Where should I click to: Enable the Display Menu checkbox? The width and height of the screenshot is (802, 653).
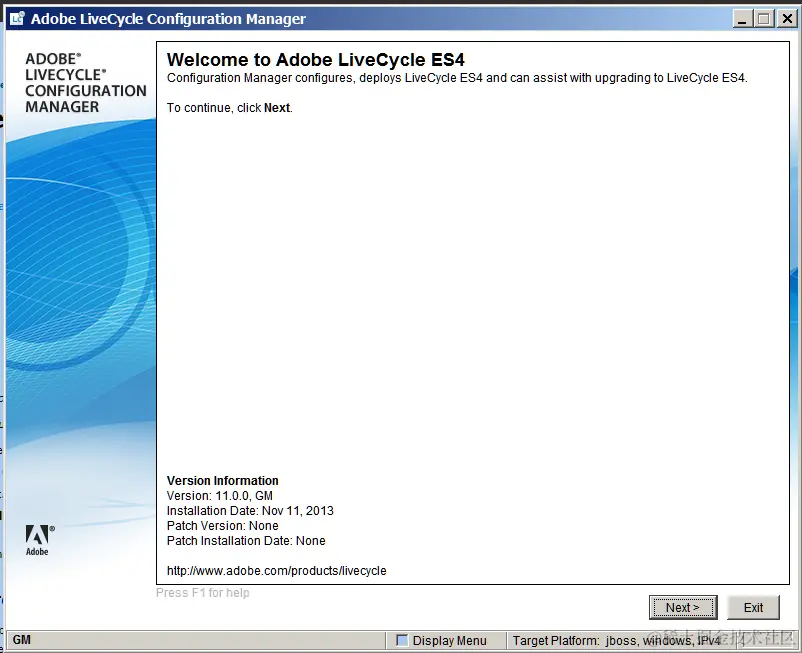(403, 640)
